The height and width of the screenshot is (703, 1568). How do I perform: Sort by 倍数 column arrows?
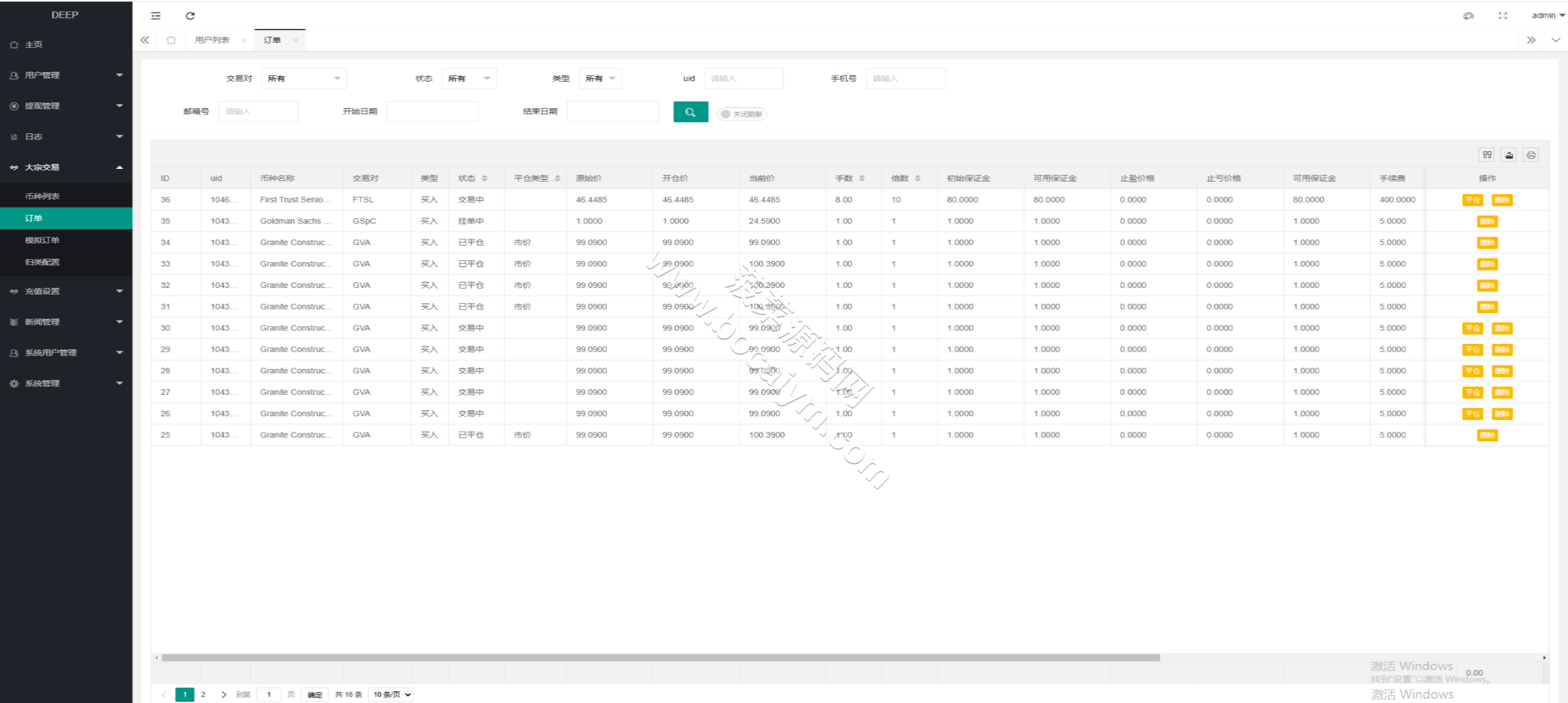(x=918, y=178)
